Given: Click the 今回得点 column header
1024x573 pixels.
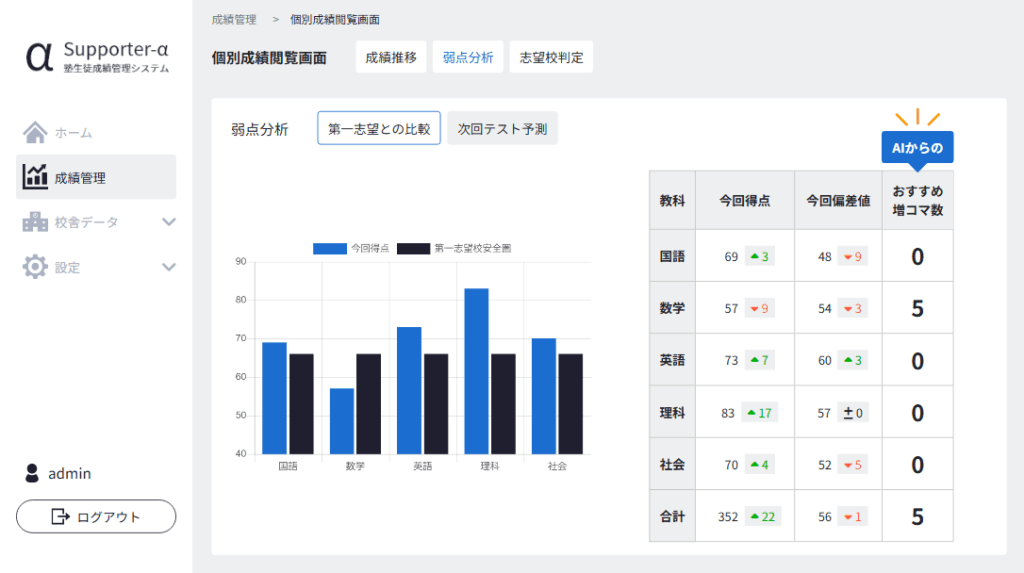Looking at the screenshot, I should tap(744, 201).
